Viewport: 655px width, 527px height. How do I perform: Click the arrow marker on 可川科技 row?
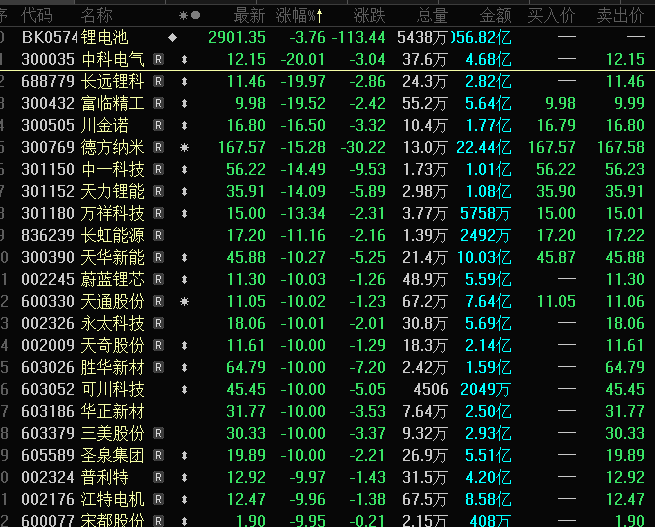pyautogui.click(x=184, y=390)
